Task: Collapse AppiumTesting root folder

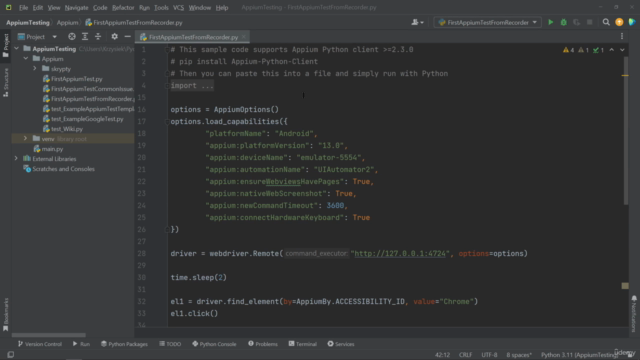Action: (x=16, y=49)
